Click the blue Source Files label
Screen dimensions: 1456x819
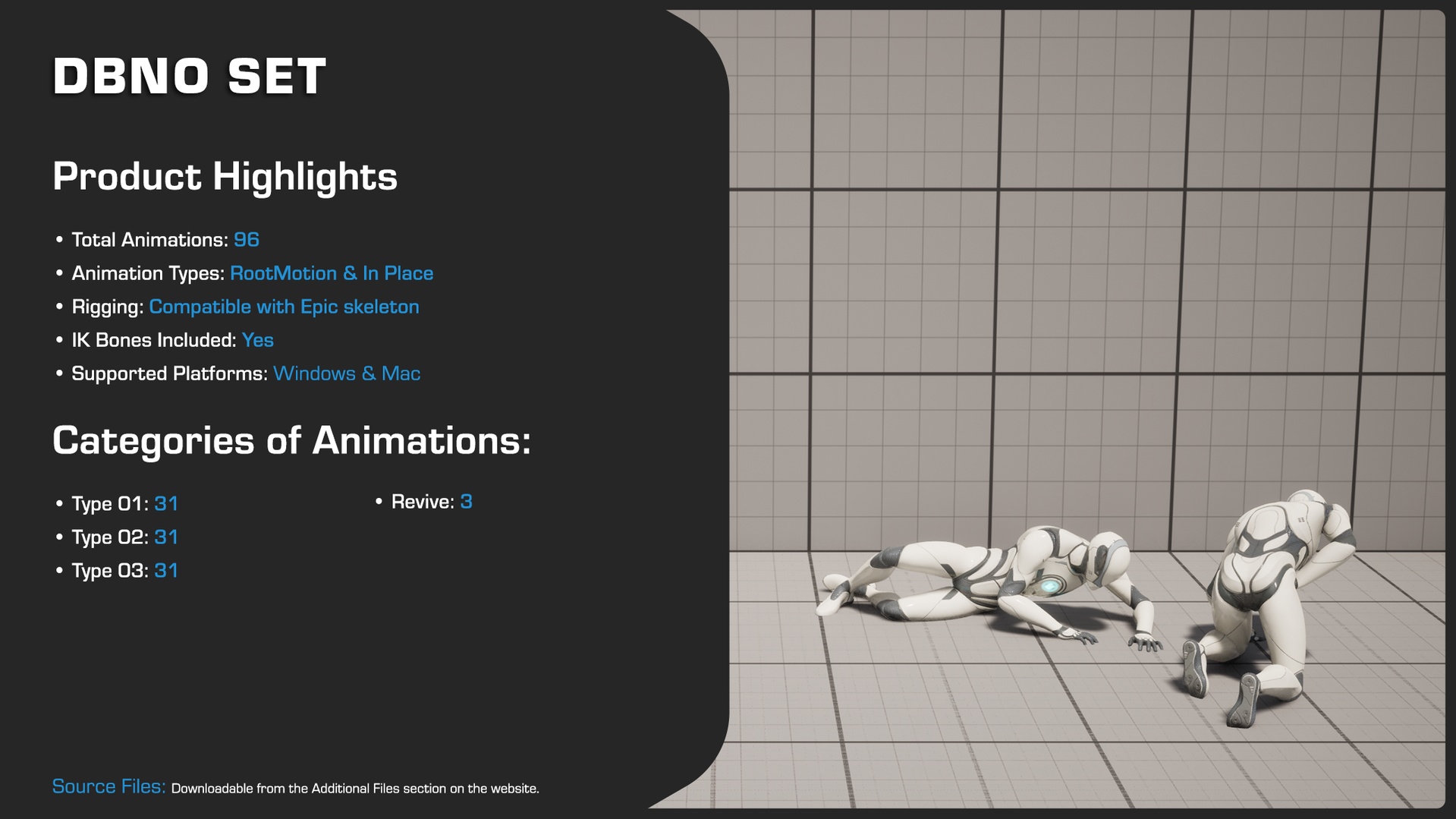[108, 786]
